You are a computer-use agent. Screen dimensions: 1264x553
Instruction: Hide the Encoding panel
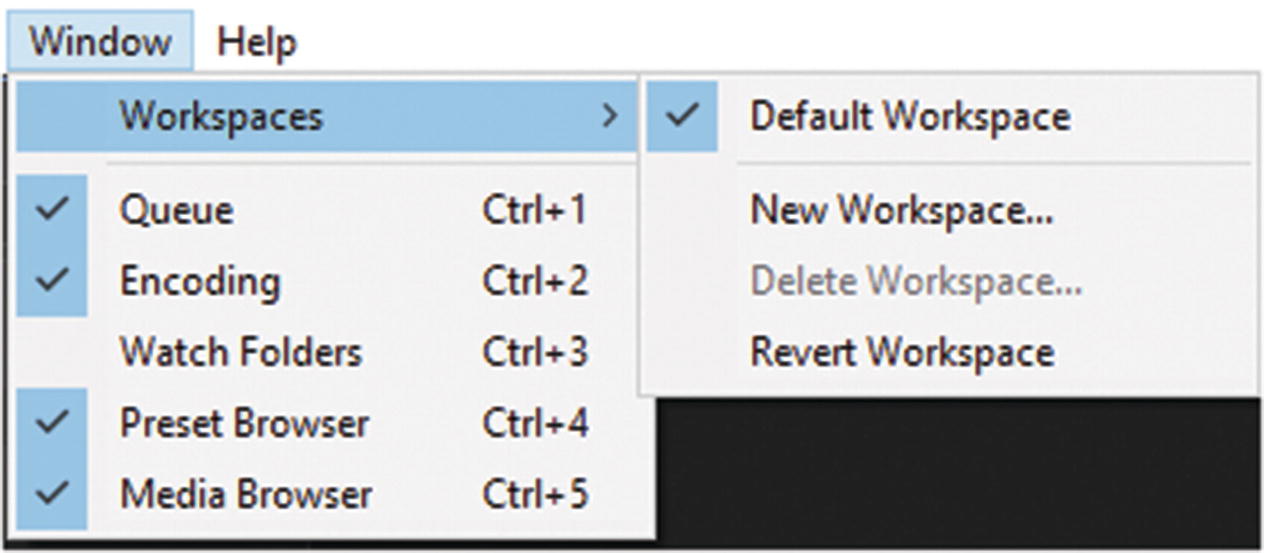(x=200, y=281)
